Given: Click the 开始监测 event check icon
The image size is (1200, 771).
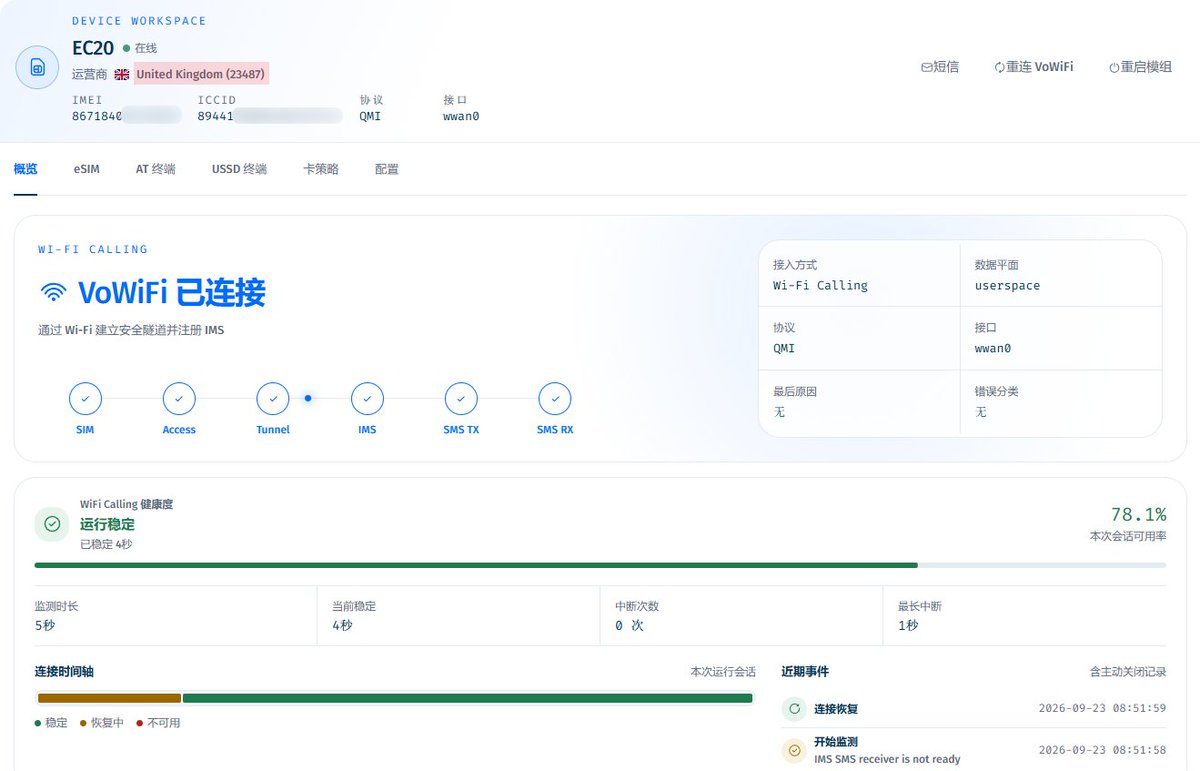Looking at the screenshot, I should click(794, 750).
